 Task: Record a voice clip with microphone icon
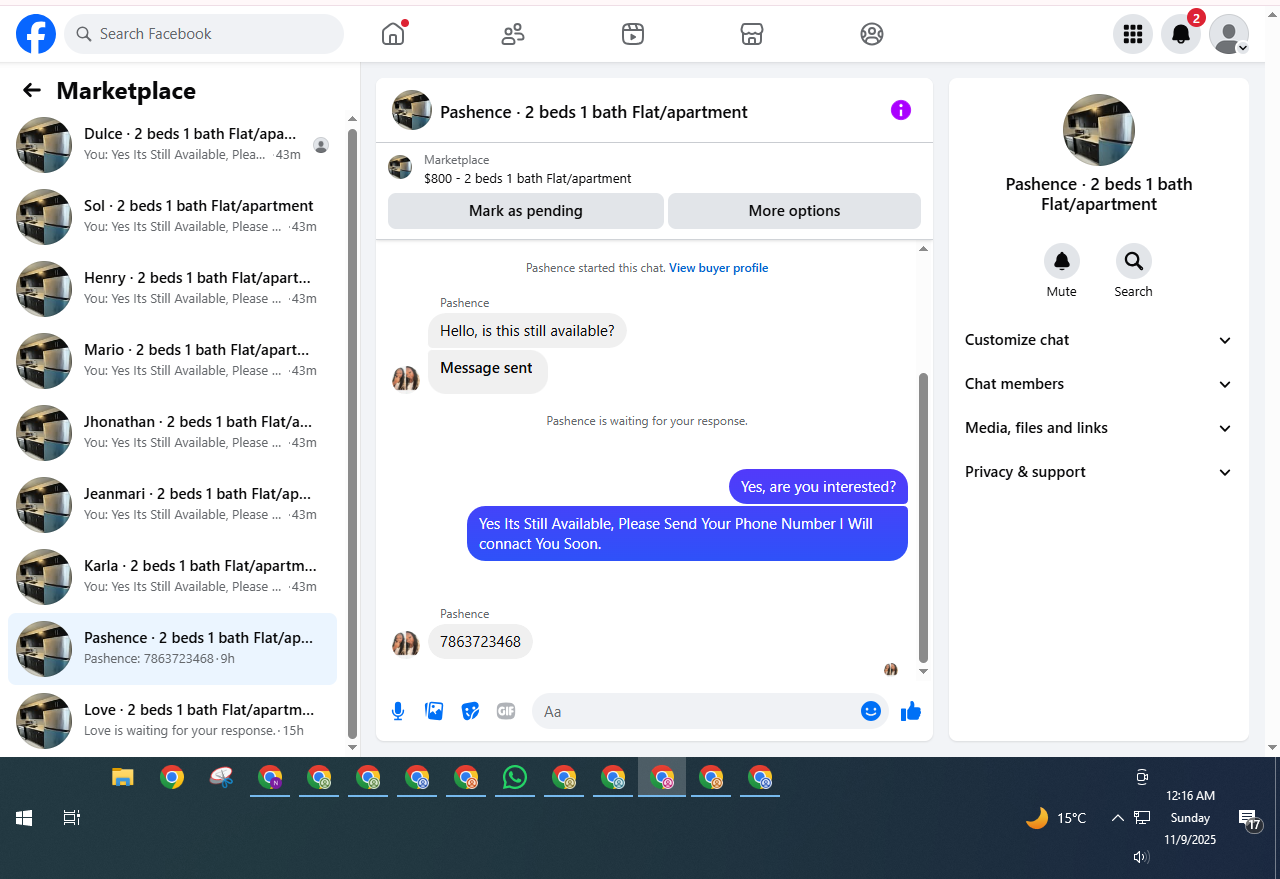(x=398, y=711)
